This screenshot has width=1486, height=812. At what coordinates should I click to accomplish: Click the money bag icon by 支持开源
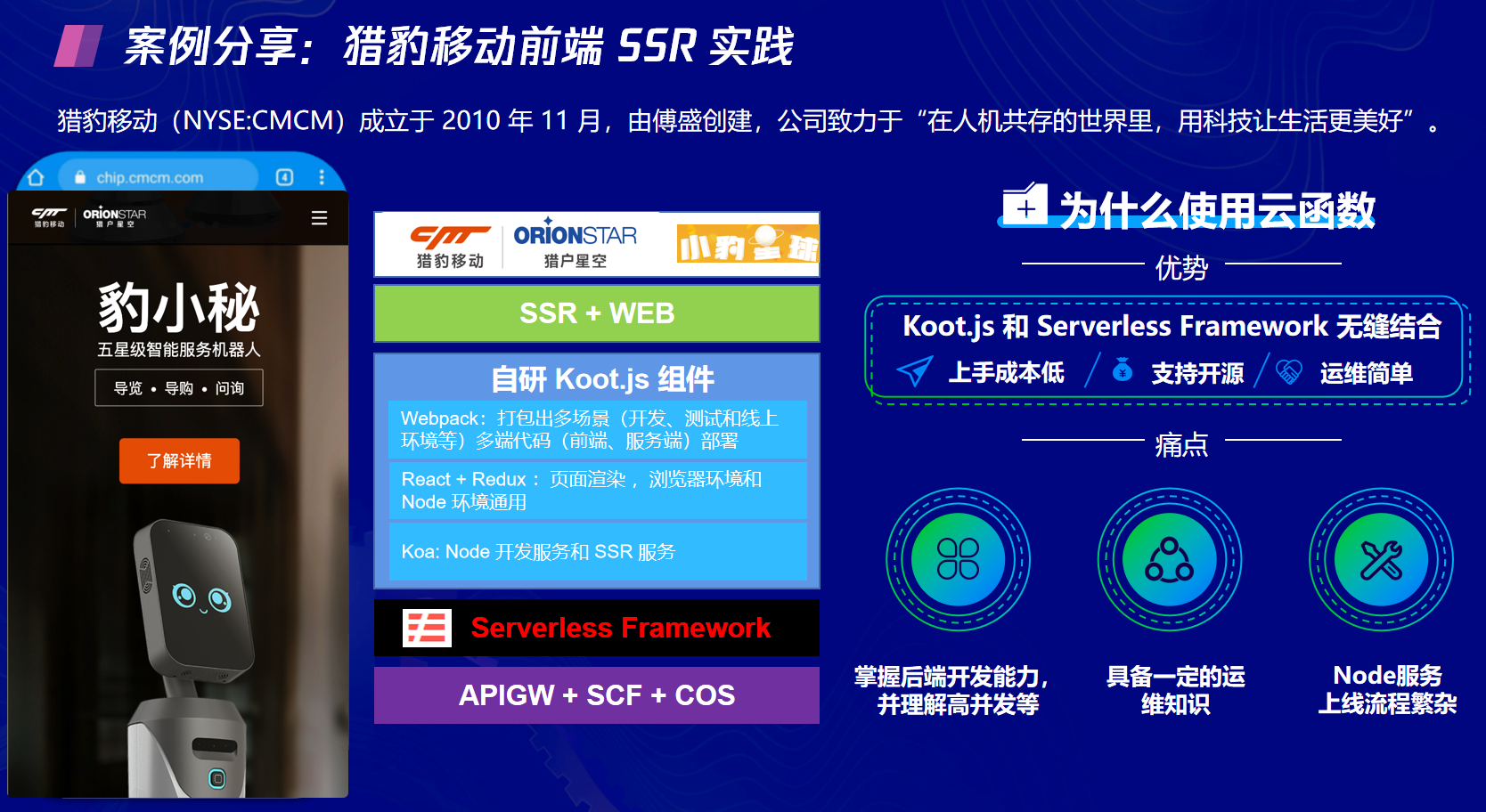[1123, 369]
